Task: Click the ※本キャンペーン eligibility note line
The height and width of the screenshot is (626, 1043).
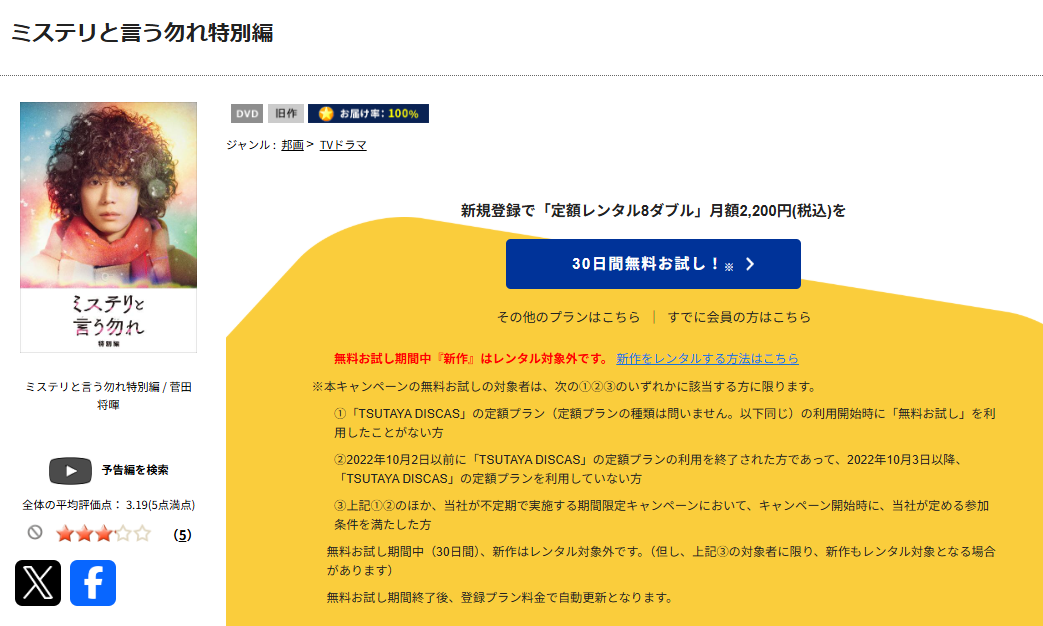Action: tap(564, 387)
